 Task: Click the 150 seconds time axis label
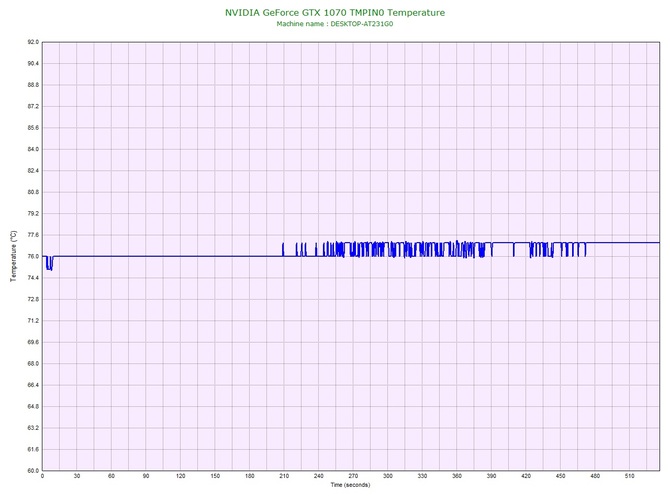(x=215, y=476)
